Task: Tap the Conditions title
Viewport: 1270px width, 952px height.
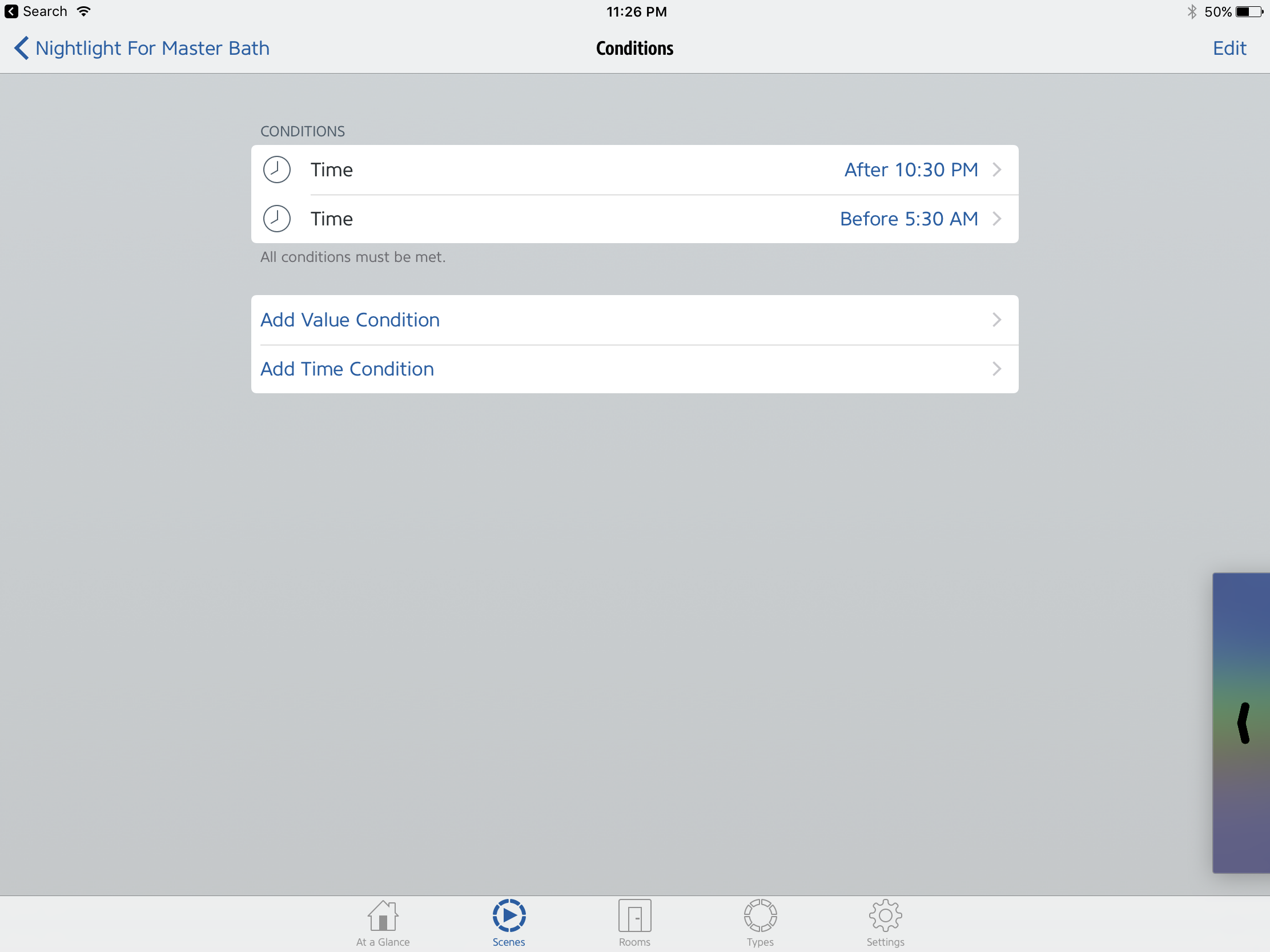Action: (x=634, y=48)
